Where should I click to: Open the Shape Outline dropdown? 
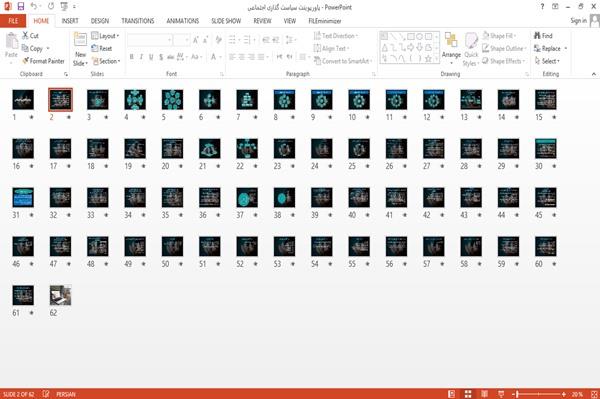(504, 48)
